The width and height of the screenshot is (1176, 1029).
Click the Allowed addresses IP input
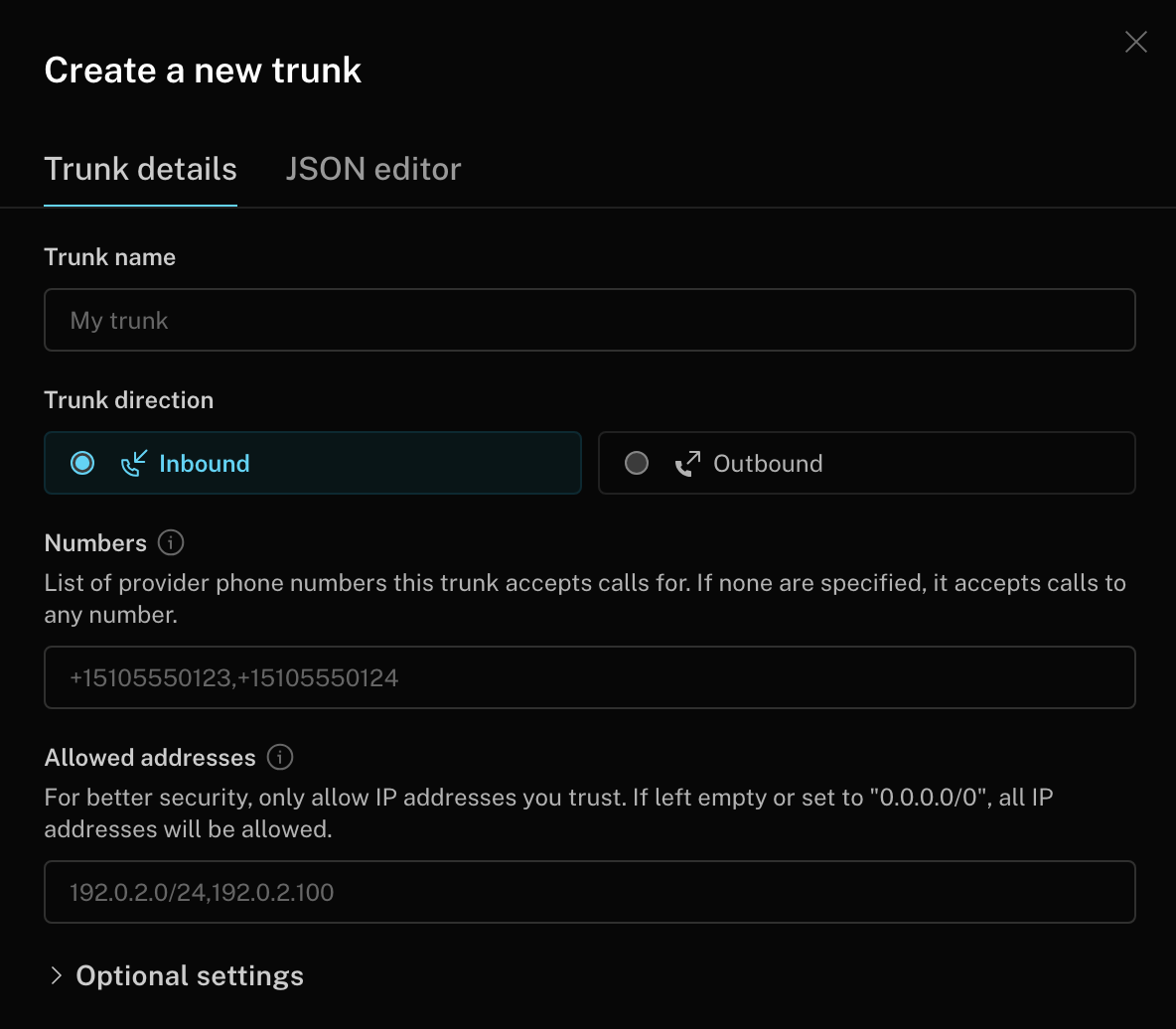pos(589,892)
